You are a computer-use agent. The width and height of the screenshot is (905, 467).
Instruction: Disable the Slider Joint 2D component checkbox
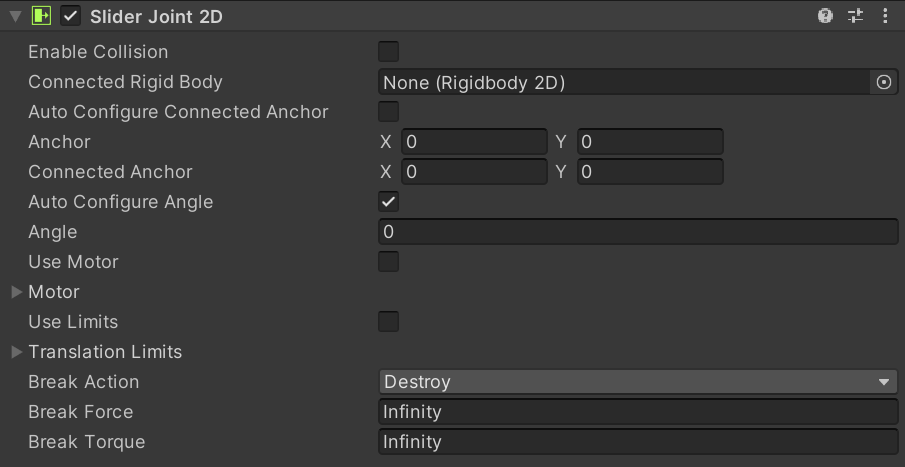point(70,16)
